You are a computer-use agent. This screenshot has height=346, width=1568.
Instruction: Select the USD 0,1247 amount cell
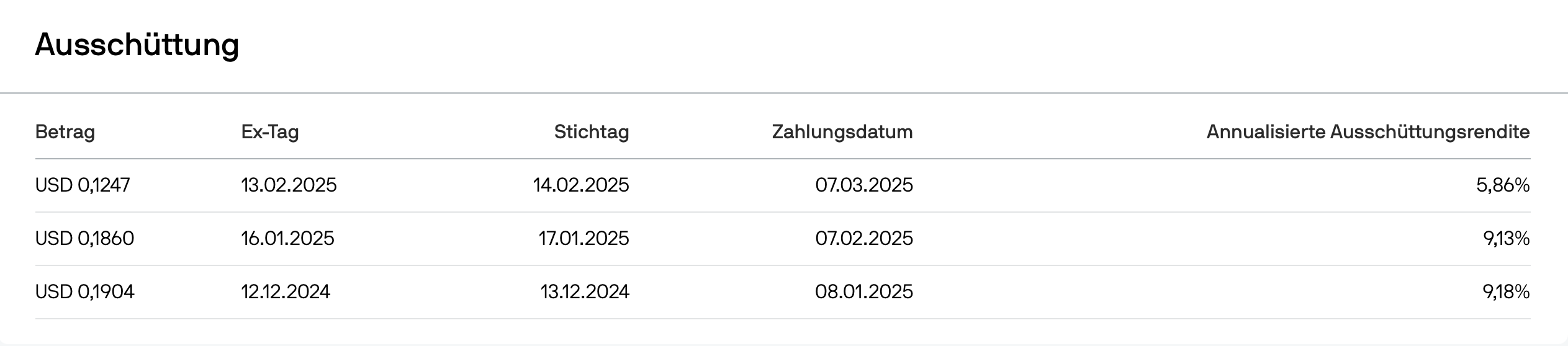coord(83,185)
